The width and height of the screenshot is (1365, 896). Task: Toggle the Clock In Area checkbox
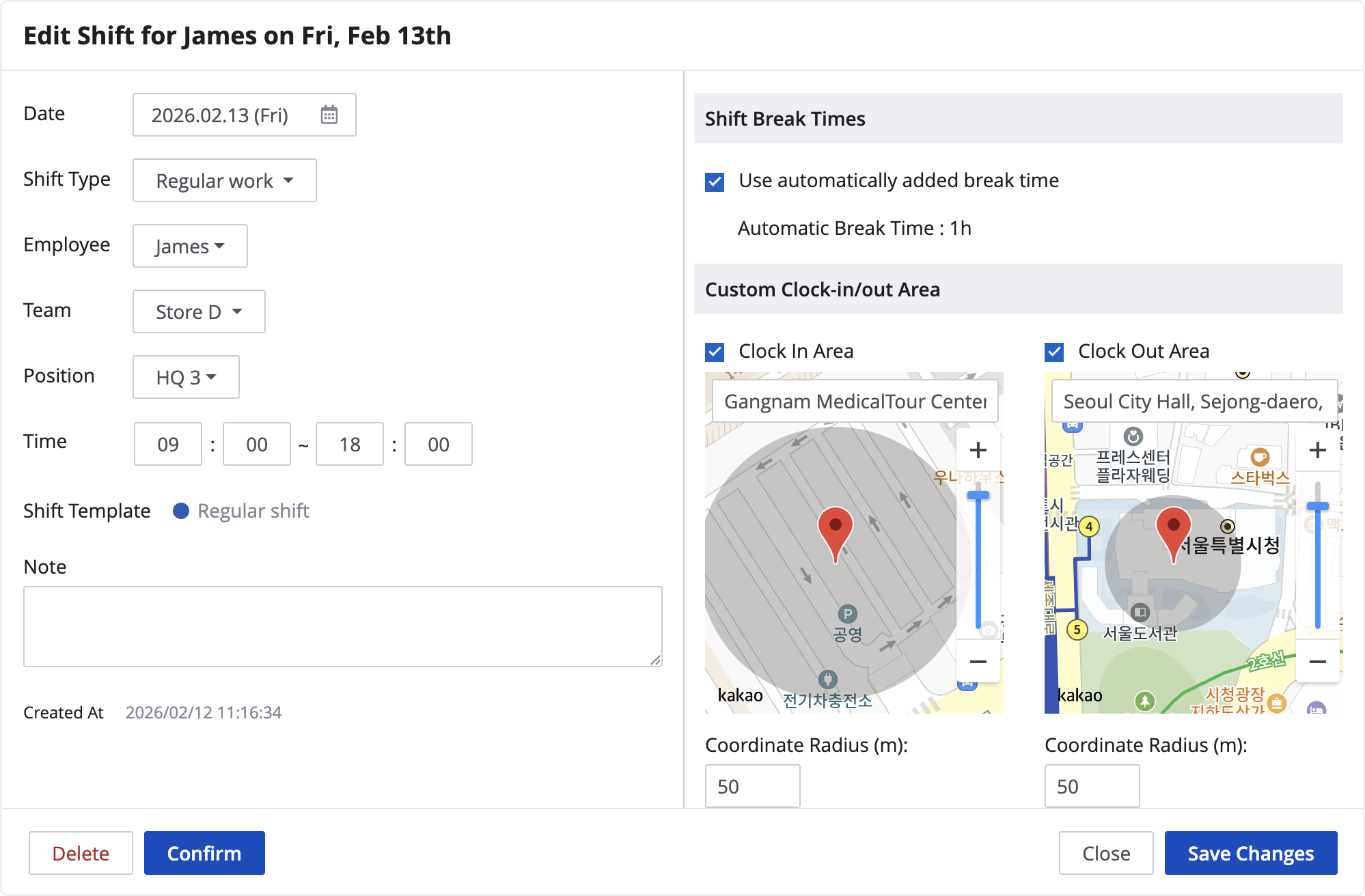pyautogui.click(x=715, y=352)
